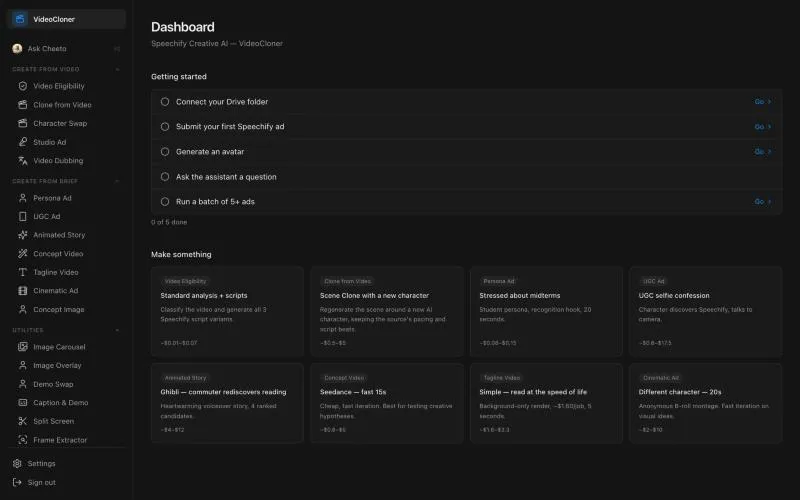Open the Settings gear icon
Screen dimensions: 800x500
coord(17,463)
